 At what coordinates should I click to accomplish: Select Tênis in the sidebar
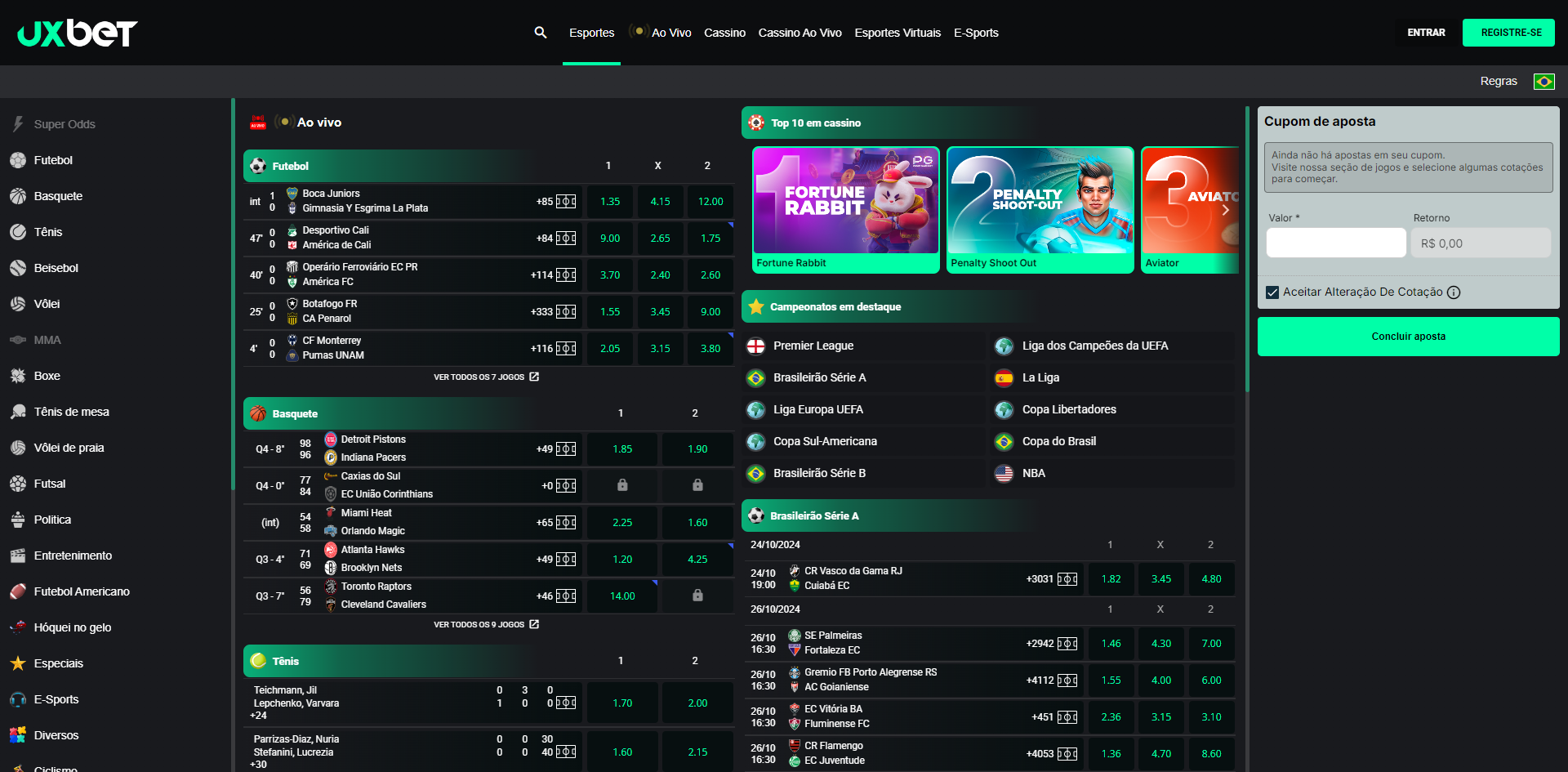[48, 232]
